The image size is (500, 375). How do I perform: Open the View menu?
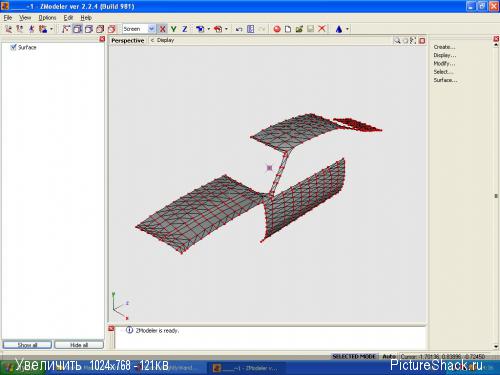click(25, 18)
